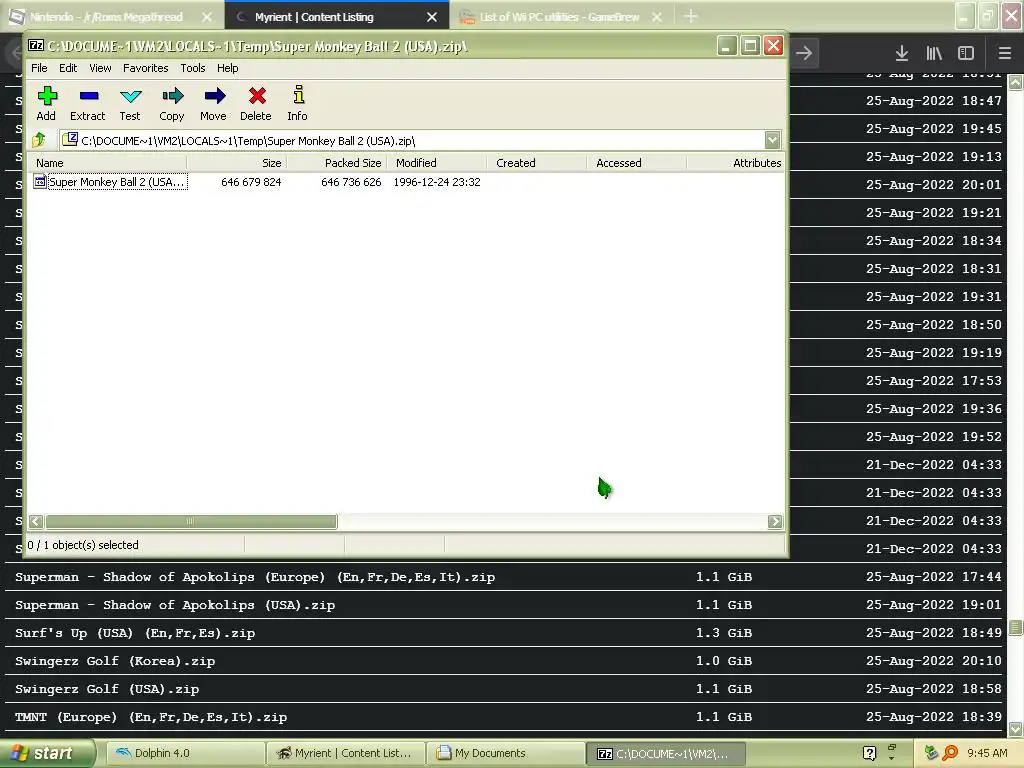
Task: Click the red Delete icon
Action: point(257,96)
